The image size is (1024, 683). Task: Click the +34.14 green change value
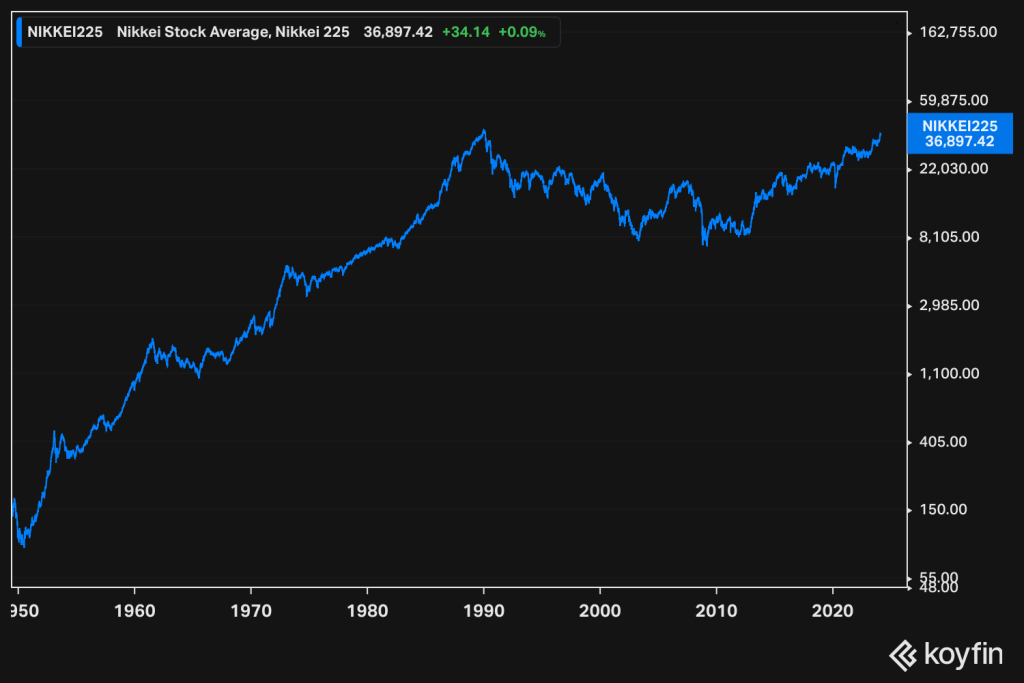point(465,32)
